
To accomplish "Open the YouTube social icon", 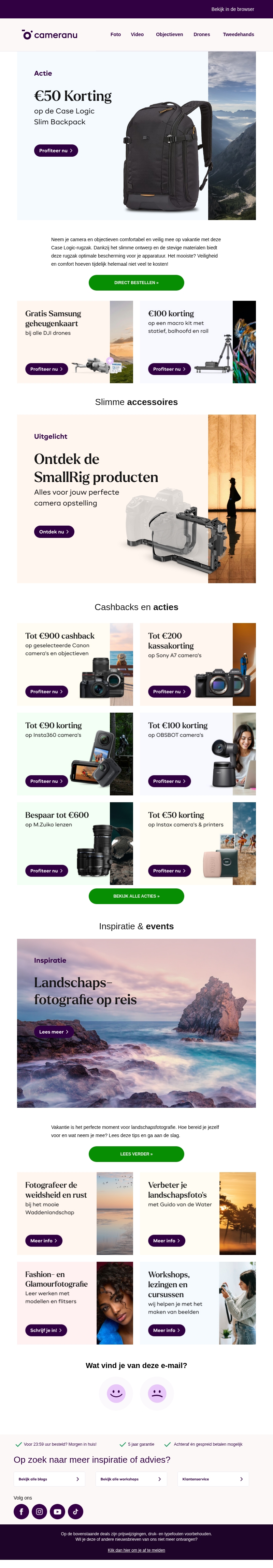I will pos(57,1511).
